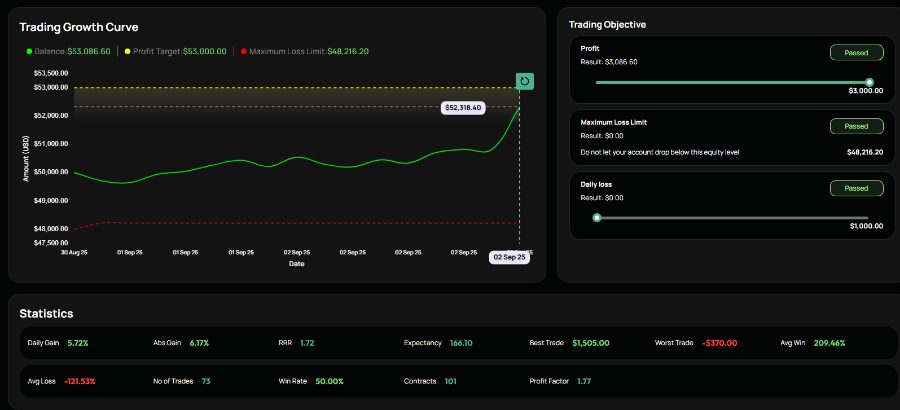Click the Contracts 101 value
The height and width of the screenshot is (410, 900).
[451, 381]
